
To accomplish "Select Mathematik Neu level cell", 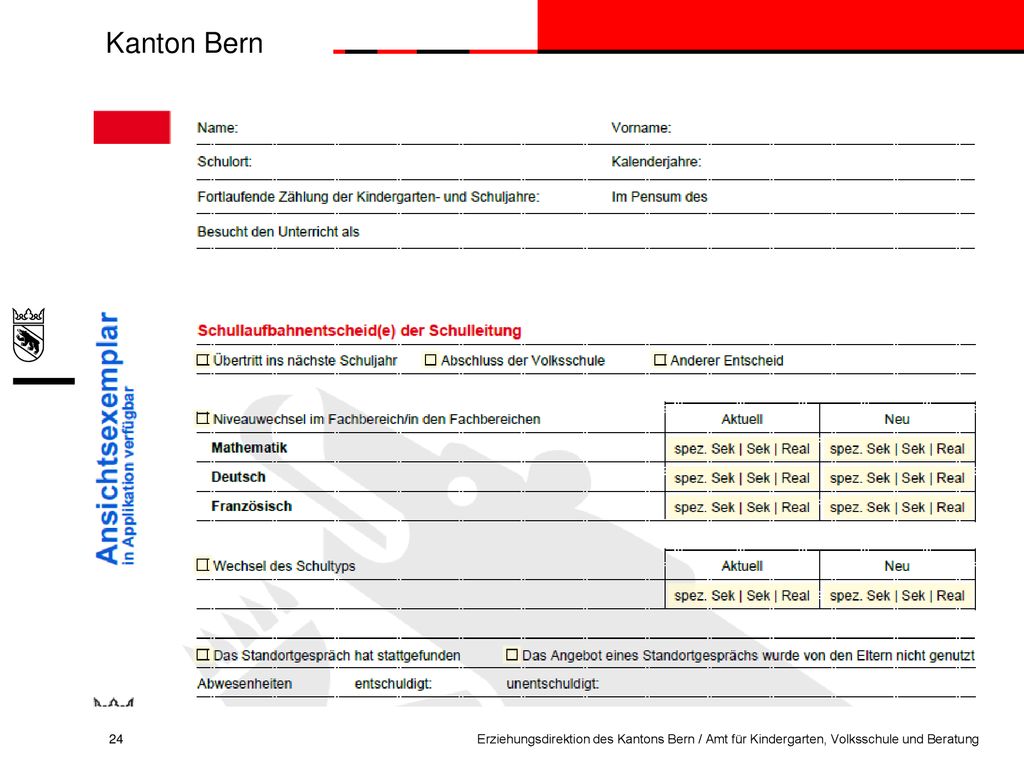I will point(897,449).
